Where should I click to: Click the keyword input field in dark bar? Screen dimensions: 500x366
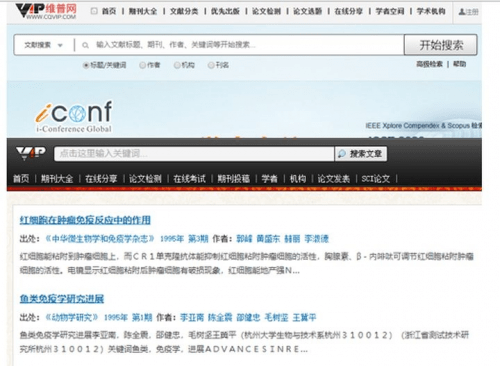coord(194,154)
